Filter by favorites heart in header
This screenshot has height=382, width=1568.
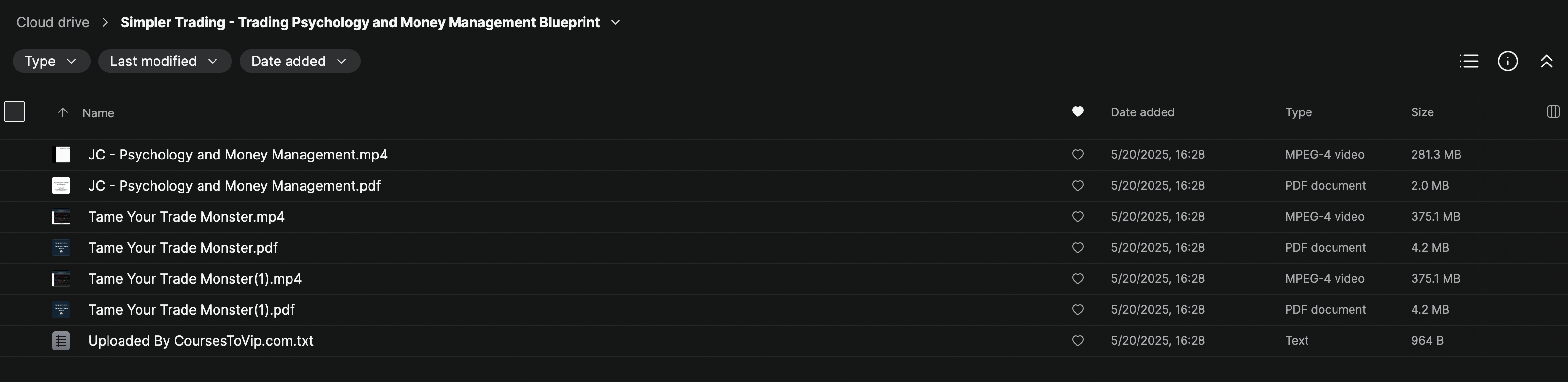1077,111
